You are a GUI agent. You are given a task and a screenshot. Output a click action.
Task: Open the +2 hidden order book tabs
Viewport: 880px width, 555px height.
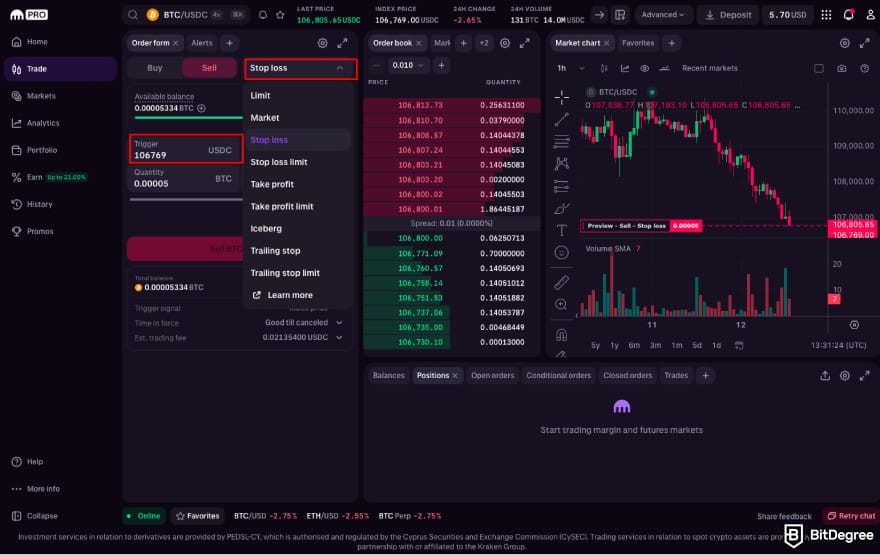coord(484,43)
